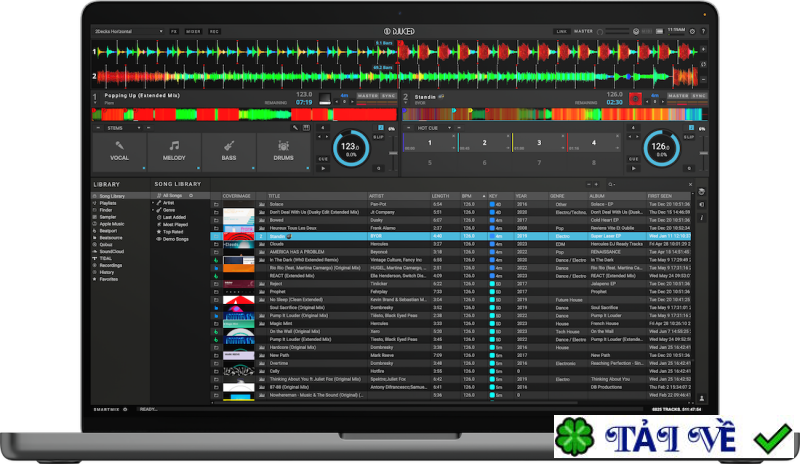The height and width of the screenshot is (464, 800).
Task: Zoom out waveforms with minus icon
Action: point(703,80)
